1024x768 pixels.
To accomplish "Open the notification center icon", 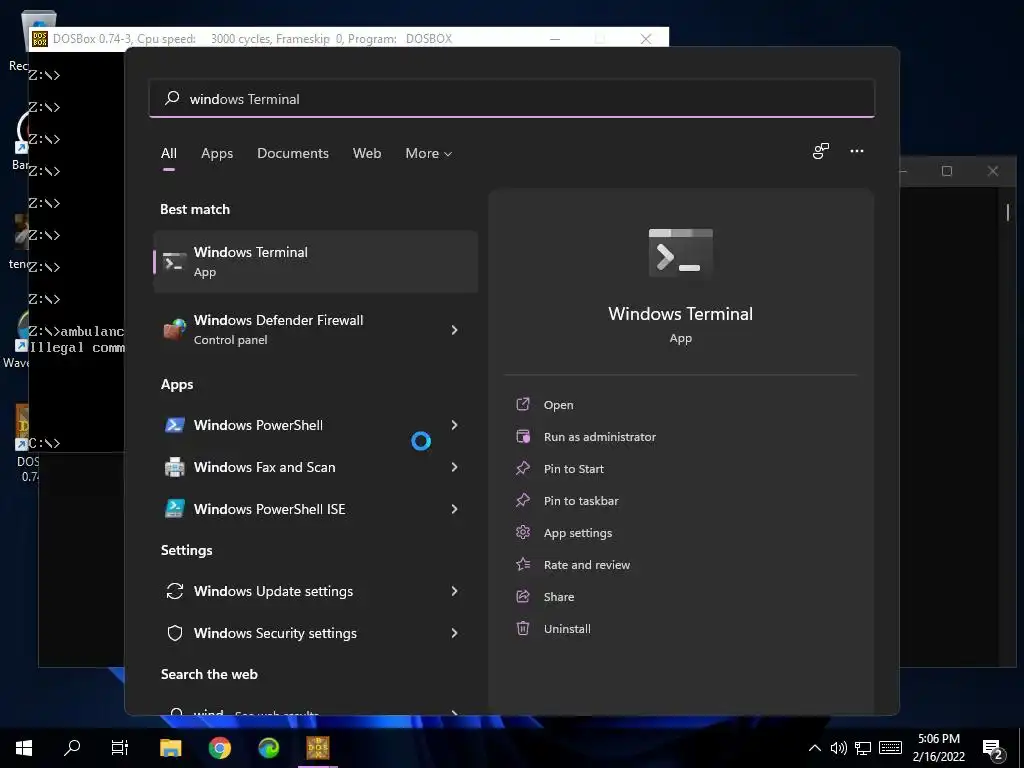I will click(993, 750).
